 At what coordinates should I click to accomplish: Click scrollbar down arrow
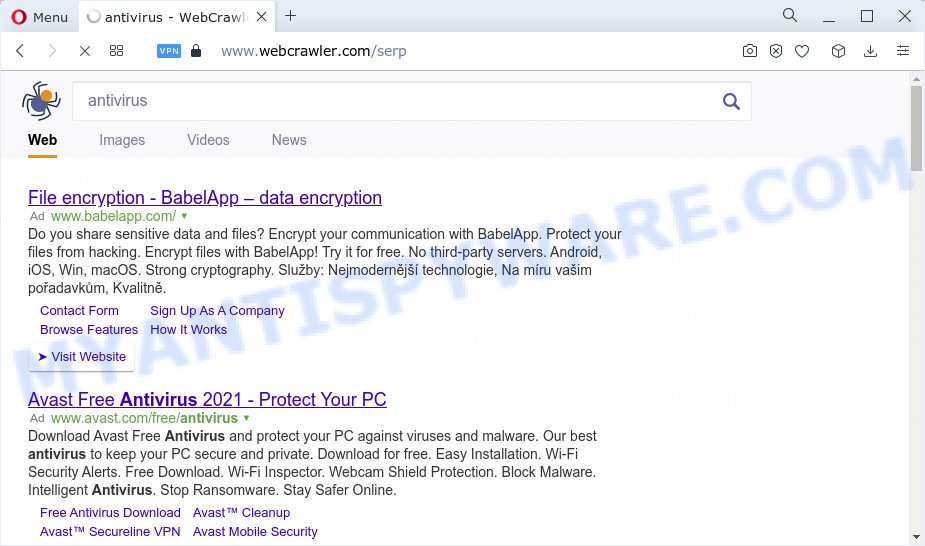916,537
